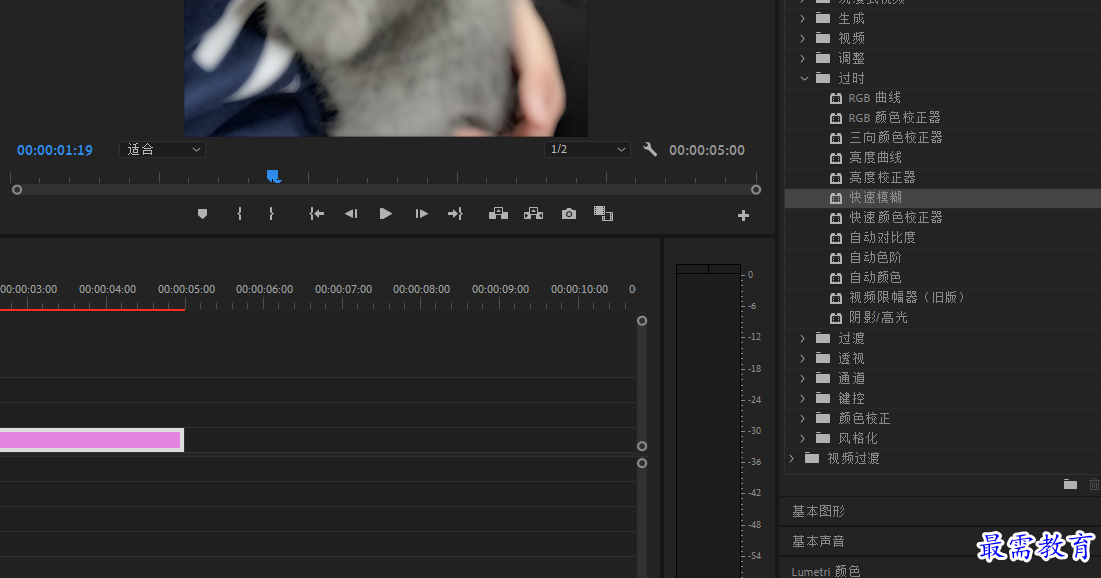Click the Lift button
The width and height of the screenshot is (1101, 578).
[499, 214]
